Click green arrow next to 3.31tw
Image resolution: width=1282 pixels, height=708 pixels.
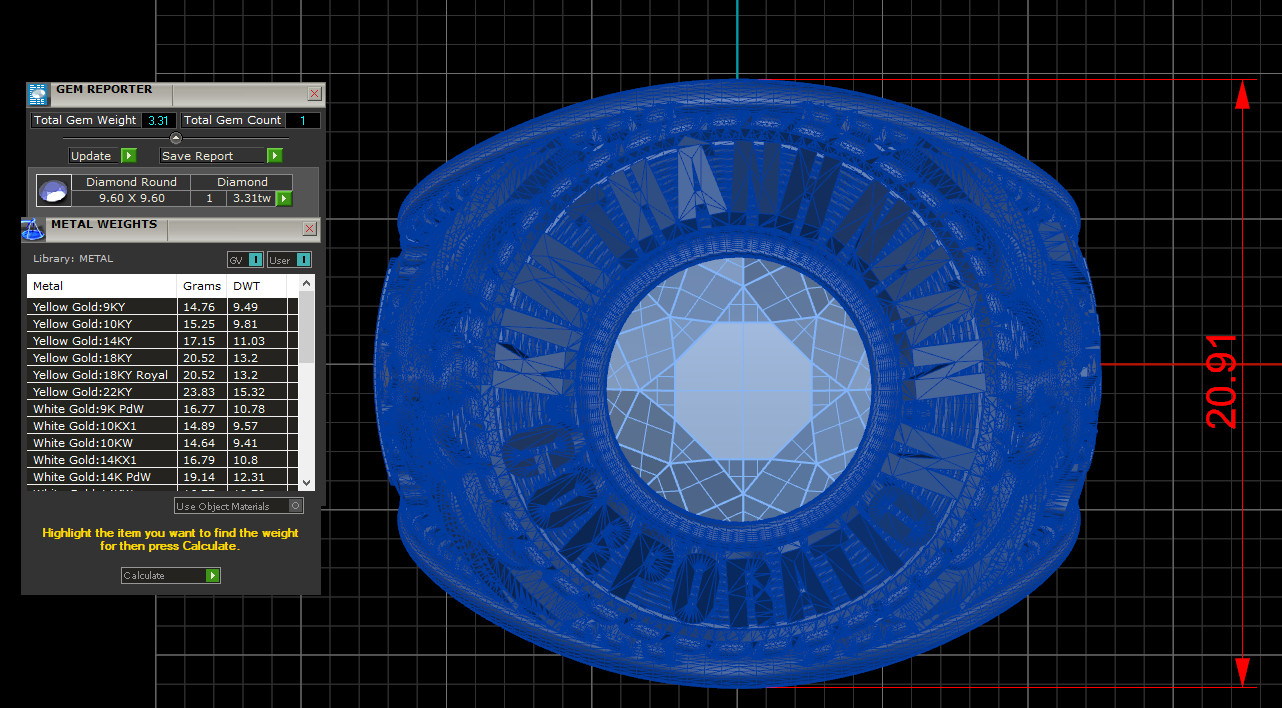click(284, 199)
